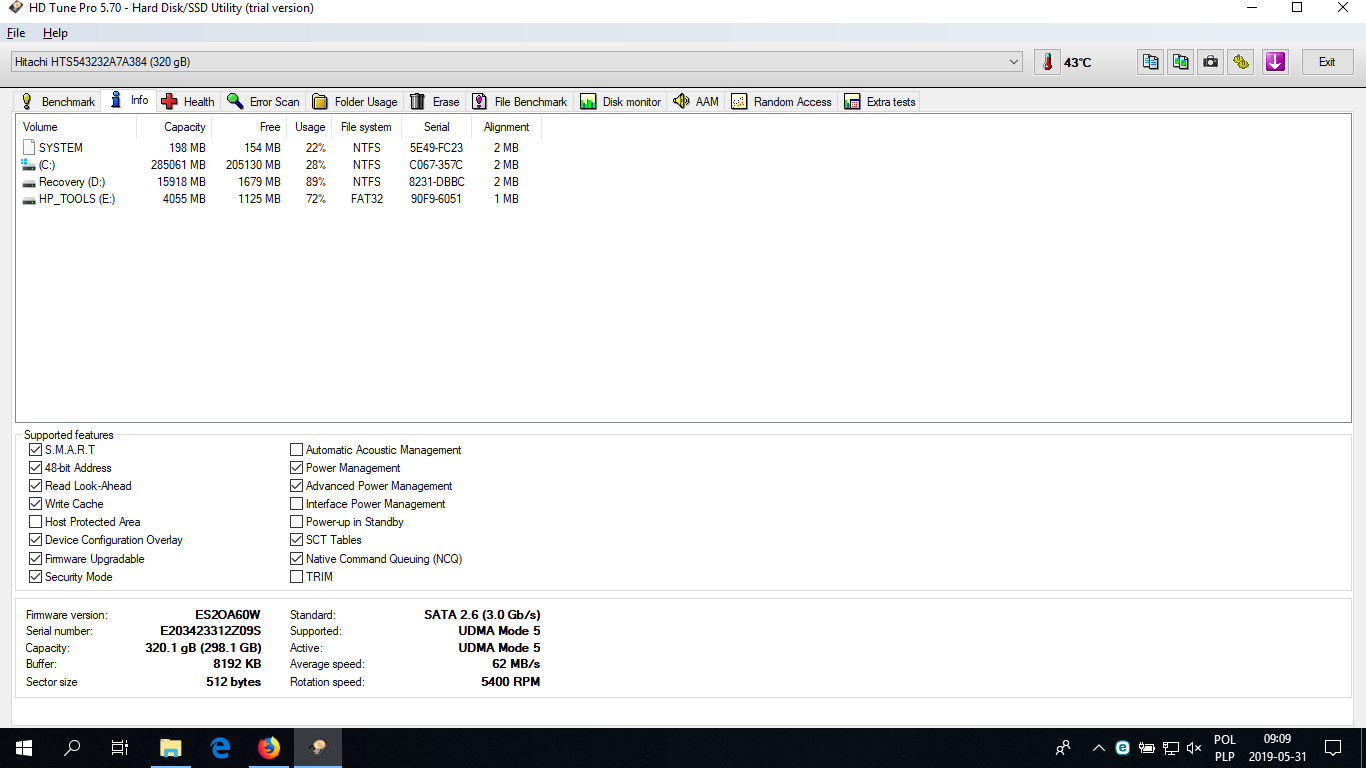Check the Automatic Acoustic Management checkbox
The height and width of the screenshot is (768, 1366).
pos(297,450)
